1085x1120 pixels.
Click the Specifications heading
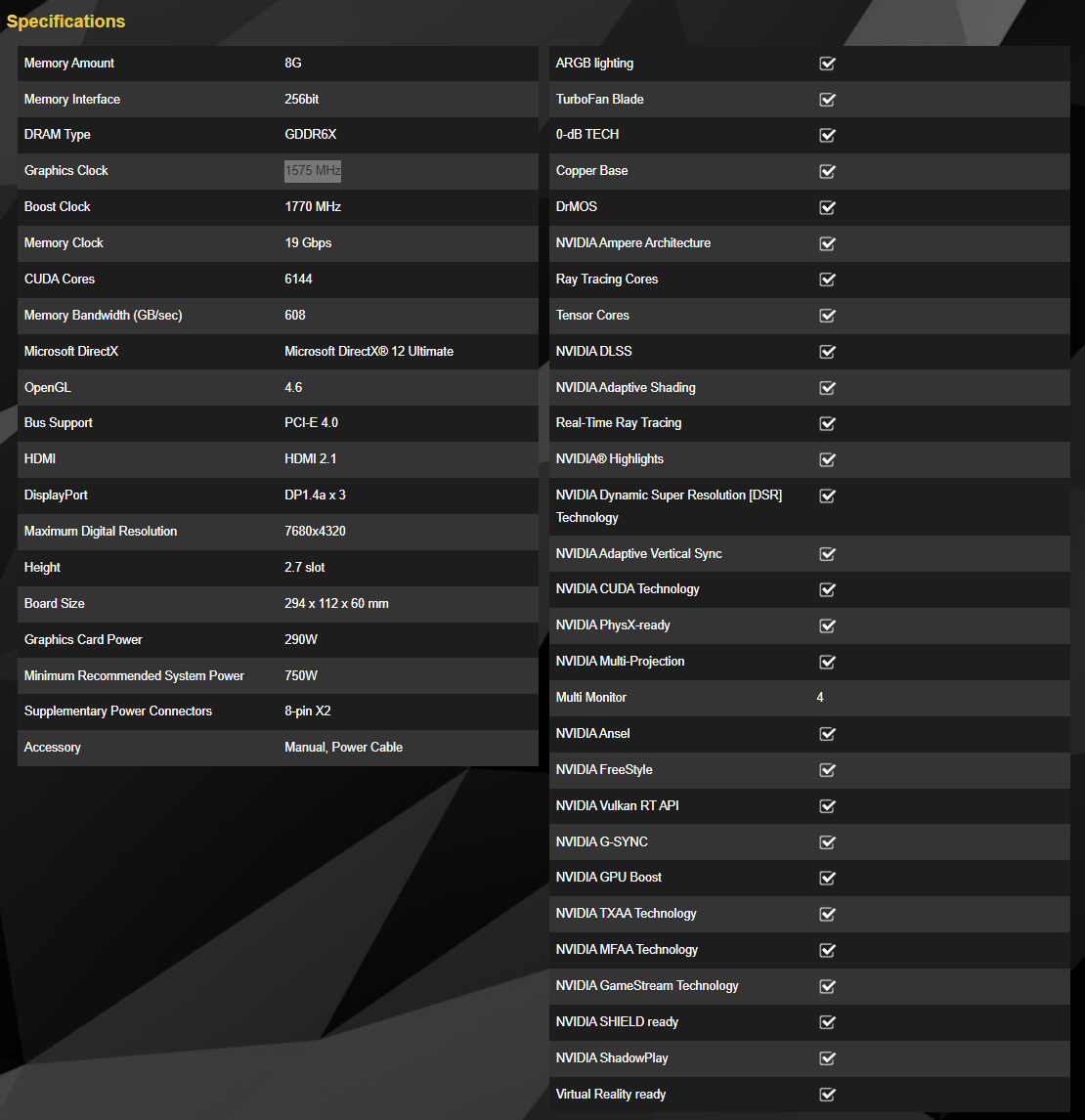point(65,22)
